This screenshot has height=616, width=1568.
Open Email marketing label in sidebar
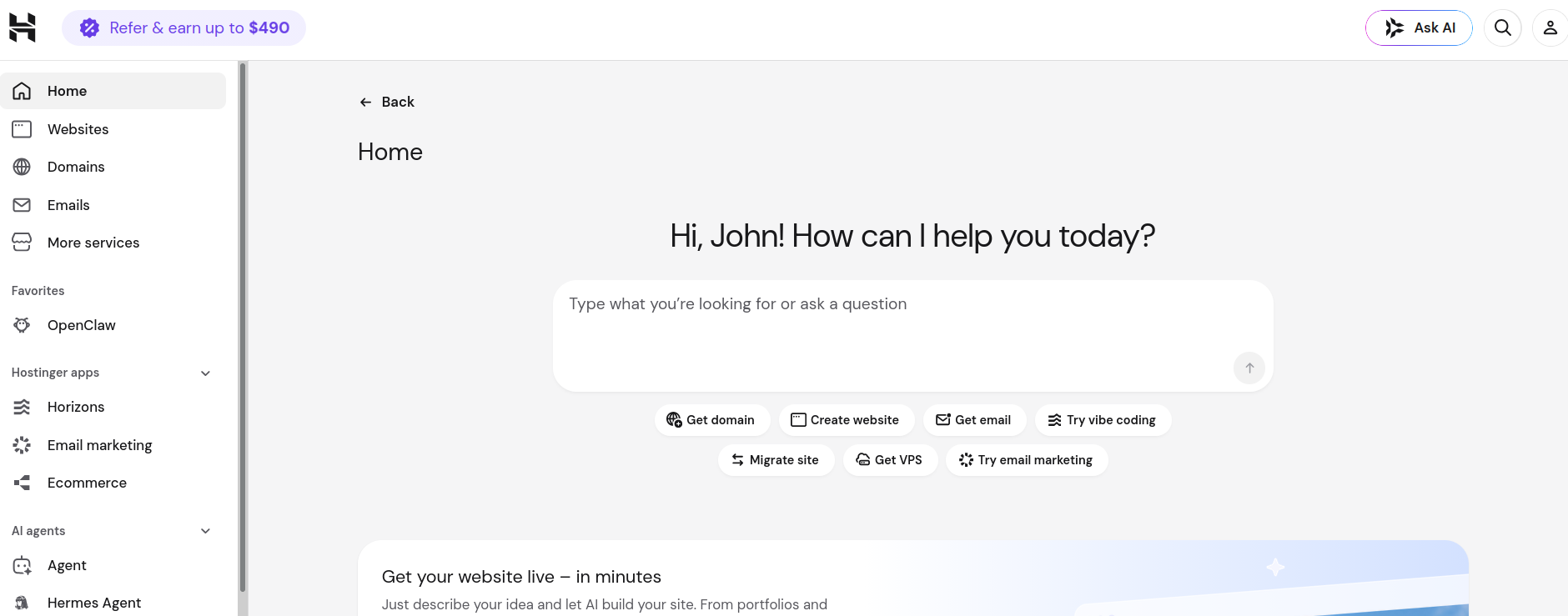(99, 445)
